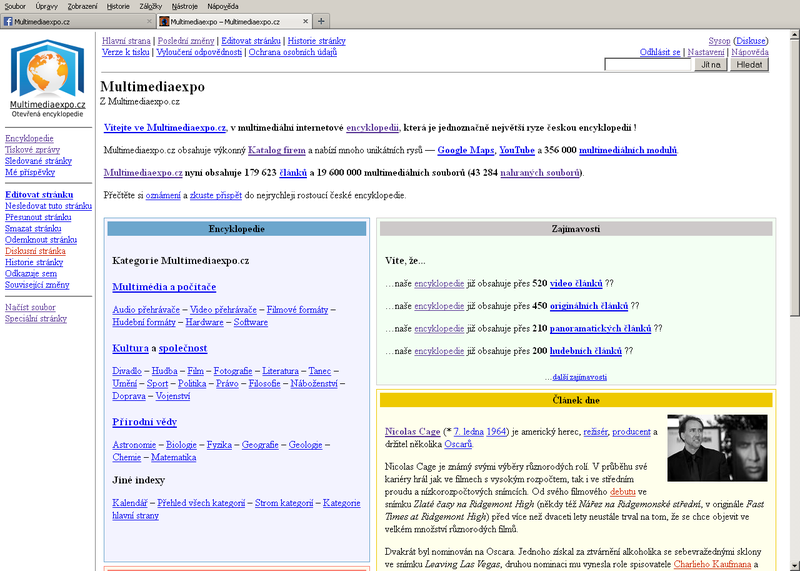Viewport: 800px width, 571px height.
Task: Open Charlieho Kaufmana red link
Action: coord(712,564)
